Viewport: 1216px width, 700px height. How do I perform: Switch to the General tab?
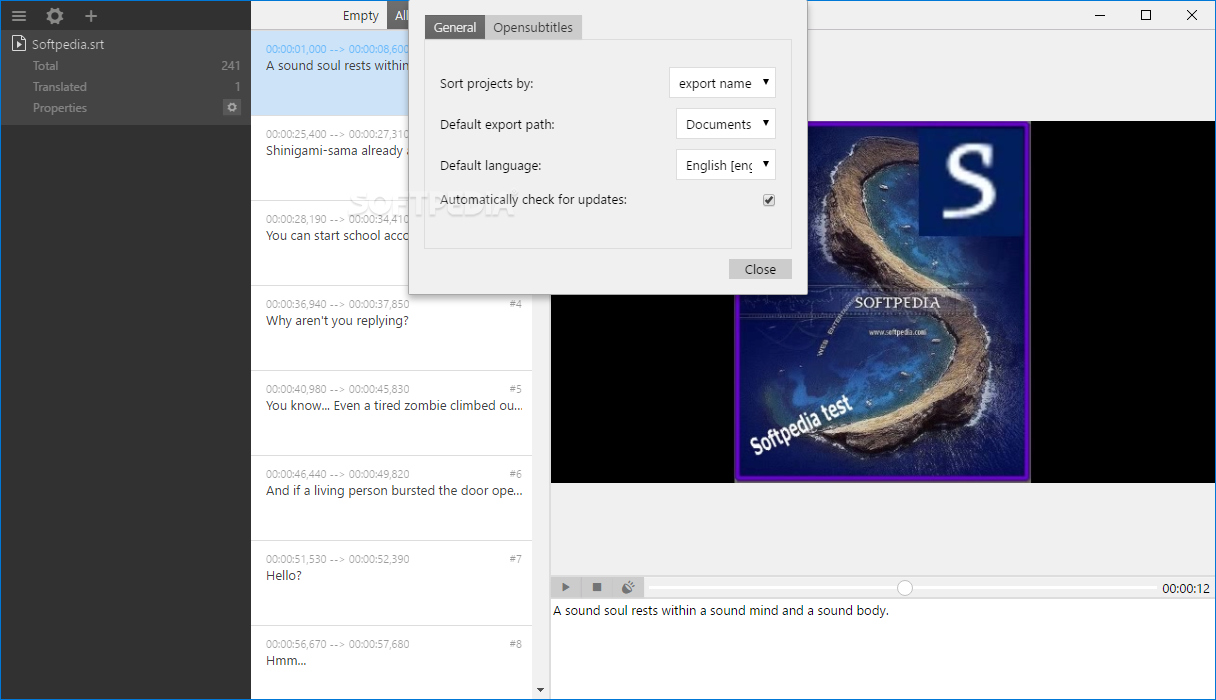(x=455, y=27)
